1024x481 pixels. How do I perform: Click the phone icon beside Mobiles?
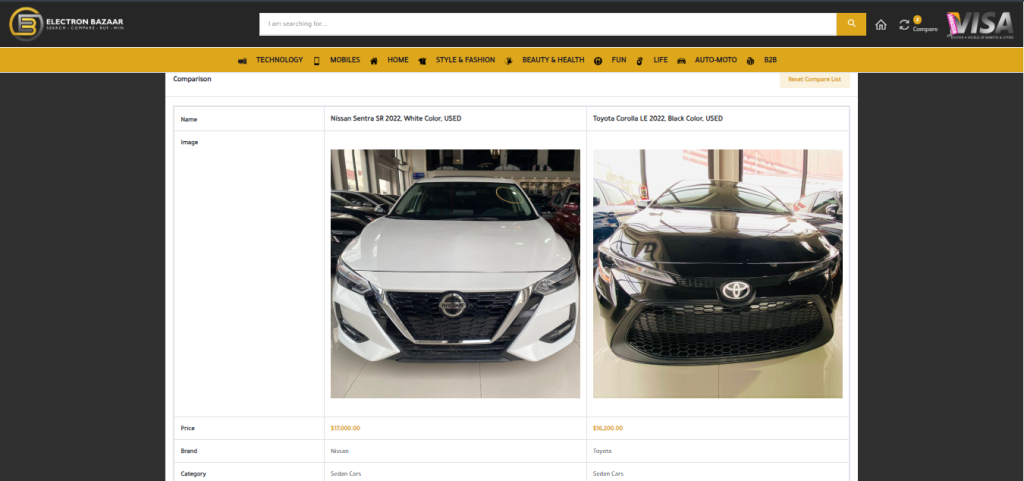[317, 61]
